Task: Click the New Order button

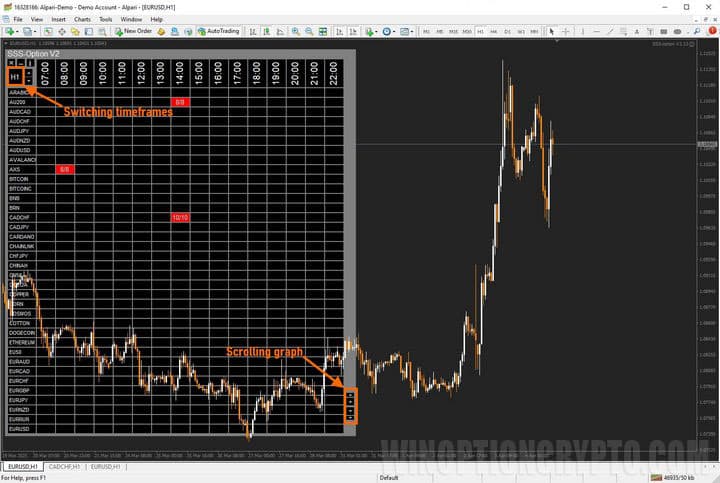Action: tap(133, 31)
